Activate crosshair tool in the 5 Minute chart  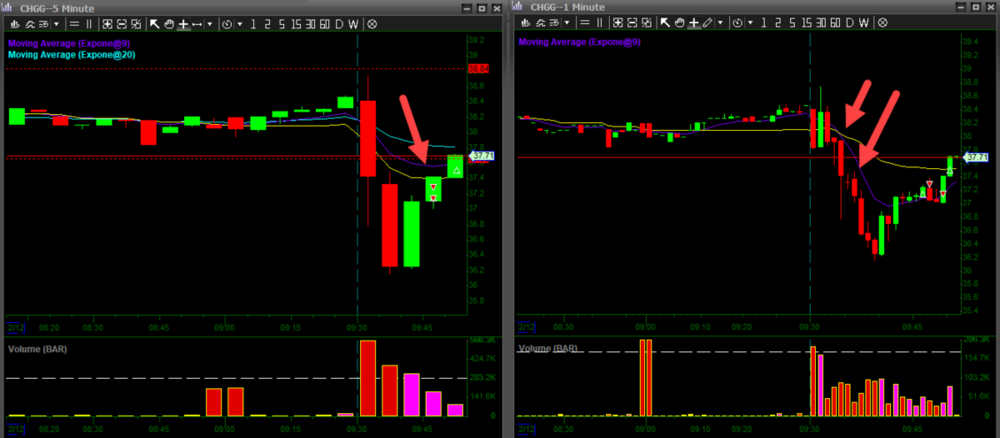[183, 22]
